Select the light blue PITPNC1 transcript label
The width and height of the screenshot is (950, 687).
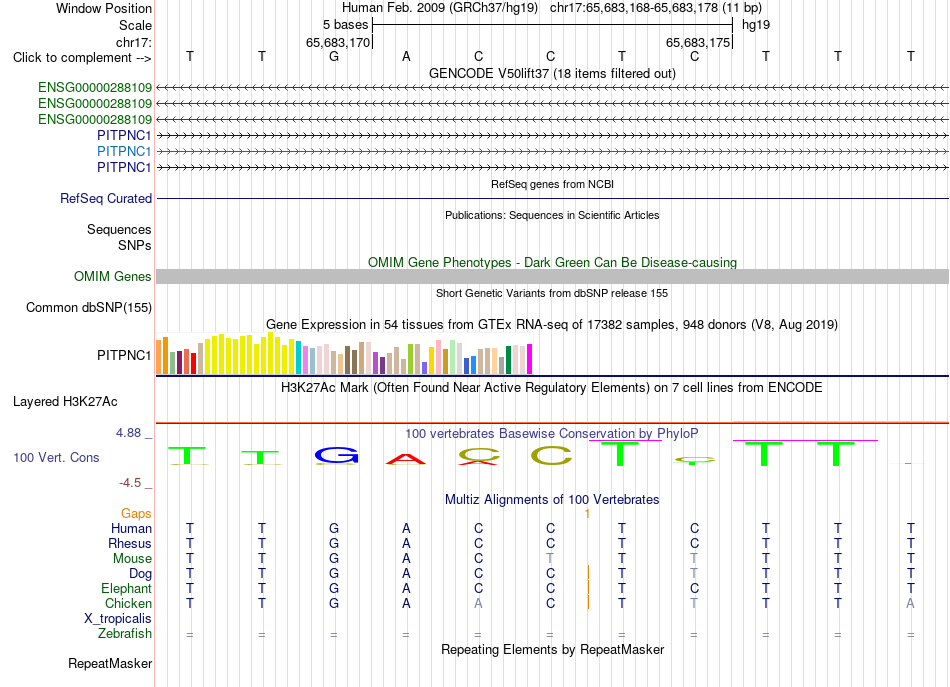point(124,151)
